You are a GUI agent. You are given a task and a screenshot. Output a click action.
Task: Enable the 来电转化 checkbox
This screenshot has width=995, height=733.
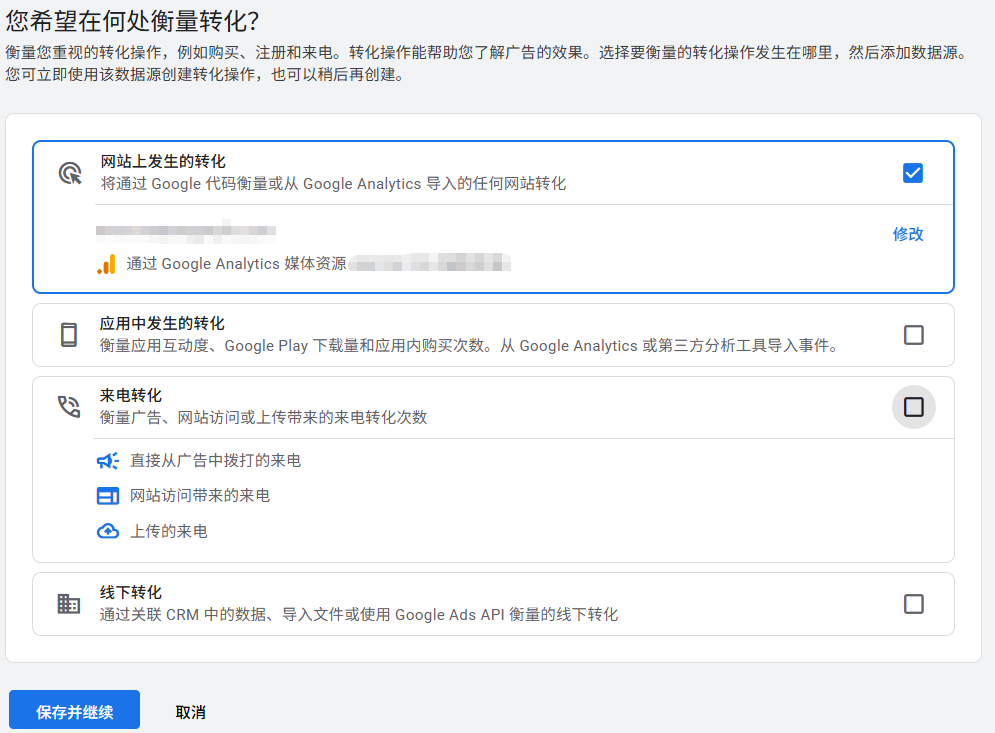[913, 407]
